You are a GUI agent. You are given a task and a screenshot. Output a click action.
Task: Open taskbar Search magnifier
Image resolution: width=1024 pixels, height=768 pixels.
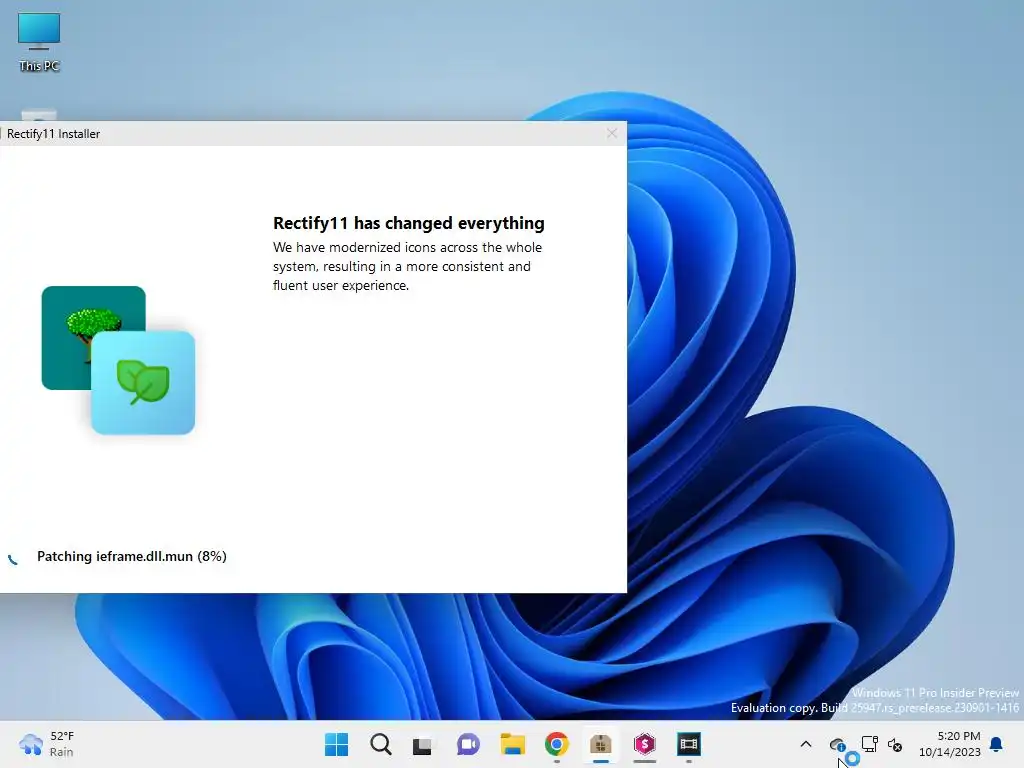coord(381,744)
